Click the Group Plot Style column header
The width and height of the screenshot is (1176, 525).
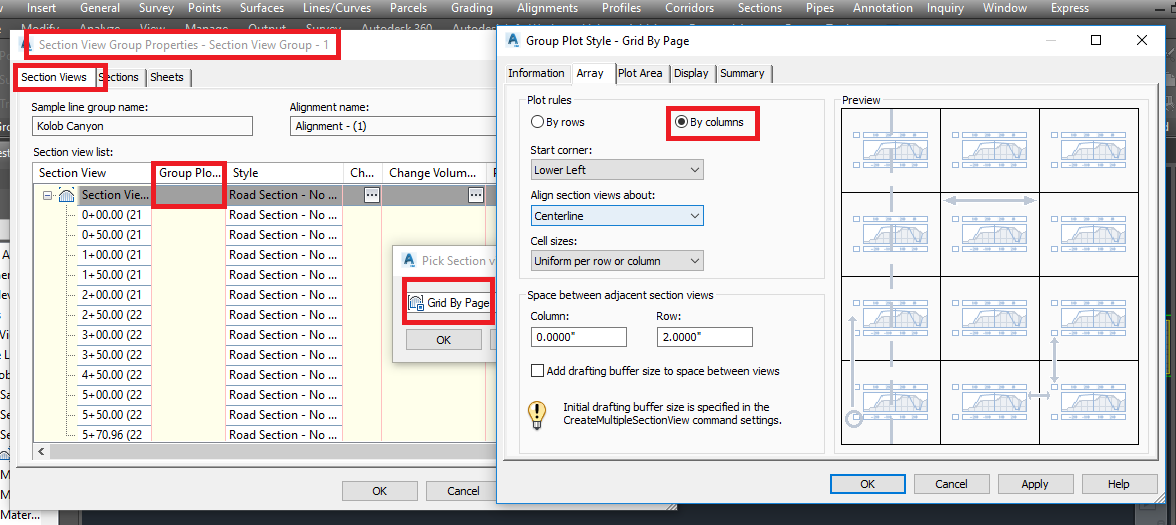(189, 173)
